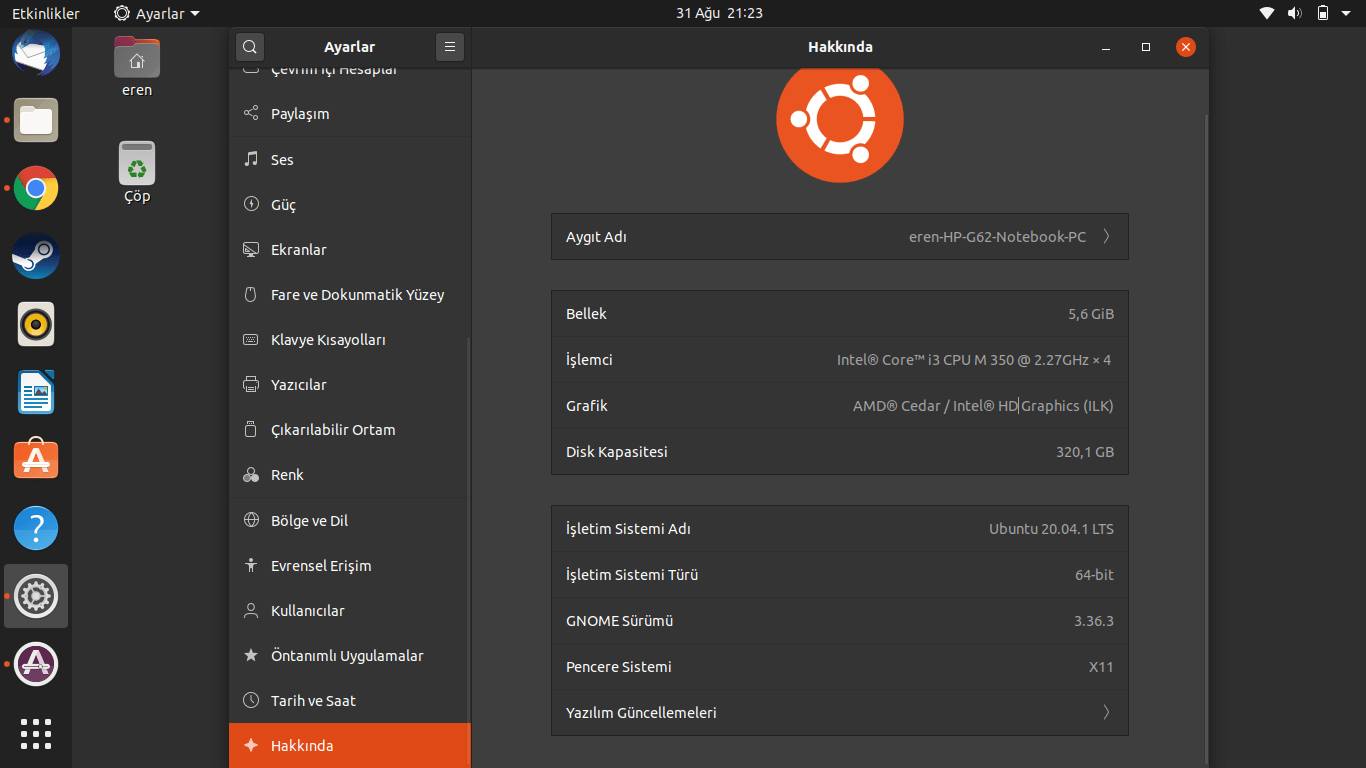Image resolution: width=1366 pixels, height=768 pixels.
Task: Open Öntanımlı Uygulamalar settings
Action: (x=350, y=656)
